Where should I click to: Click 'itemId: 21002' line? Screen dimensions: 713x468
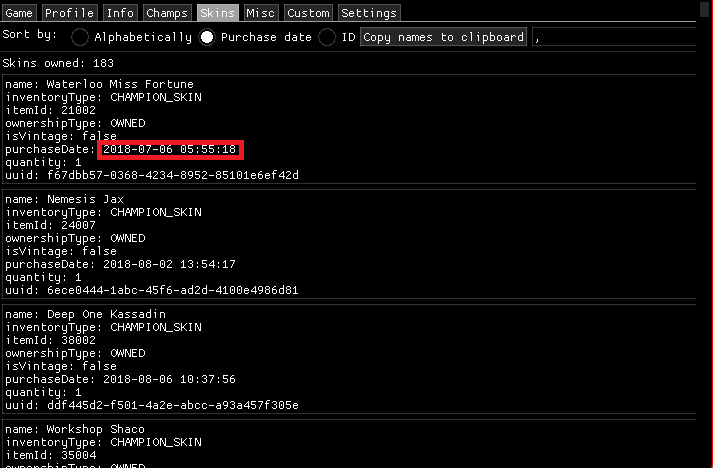[x=50, y=110]
